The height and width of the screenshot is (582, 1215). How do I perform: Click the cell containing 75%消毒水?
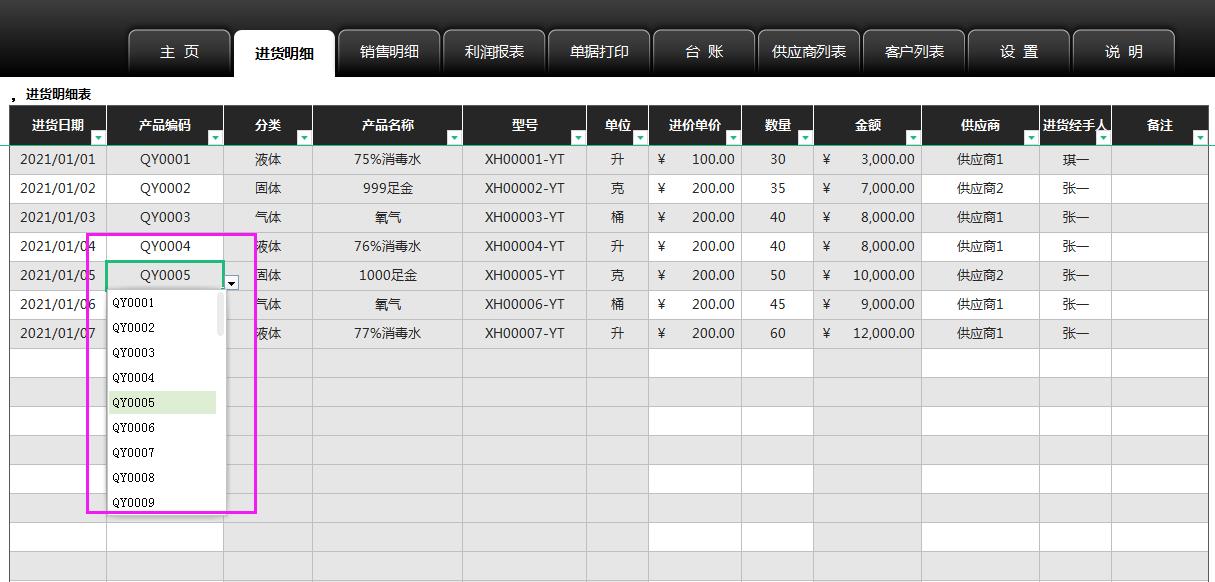(386, 159)
